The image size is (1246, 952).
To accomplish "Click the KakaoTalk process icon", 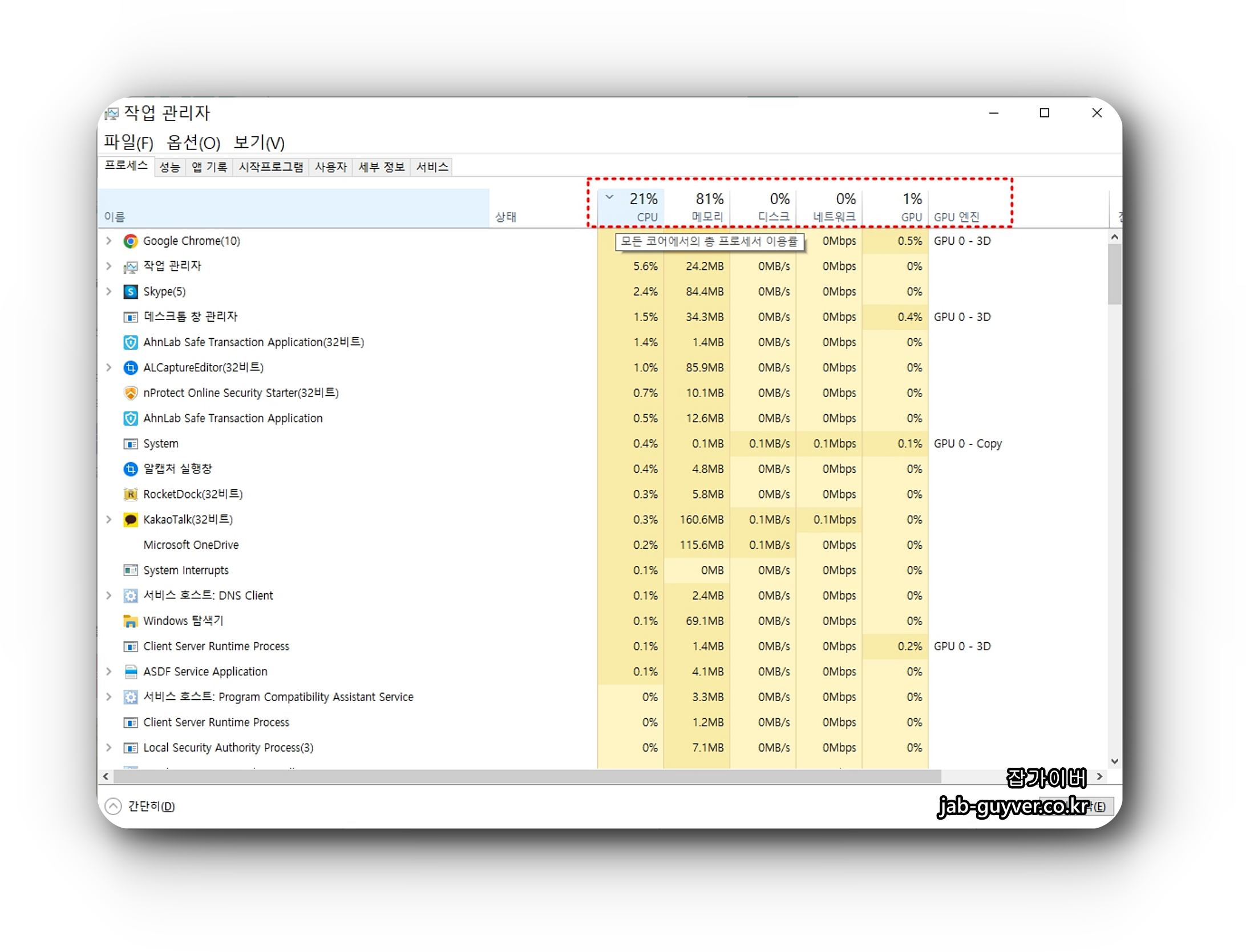I will [131, 520].
